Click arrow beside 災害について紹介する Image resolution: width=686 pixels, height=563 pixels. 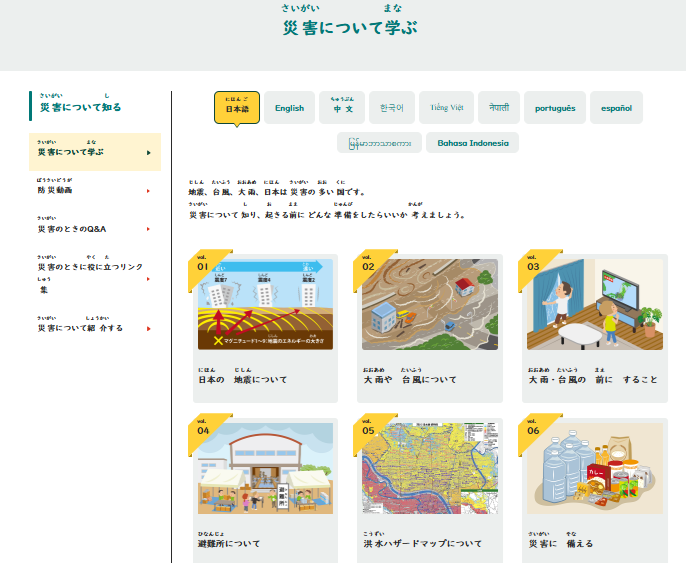[x=148, y=328]
